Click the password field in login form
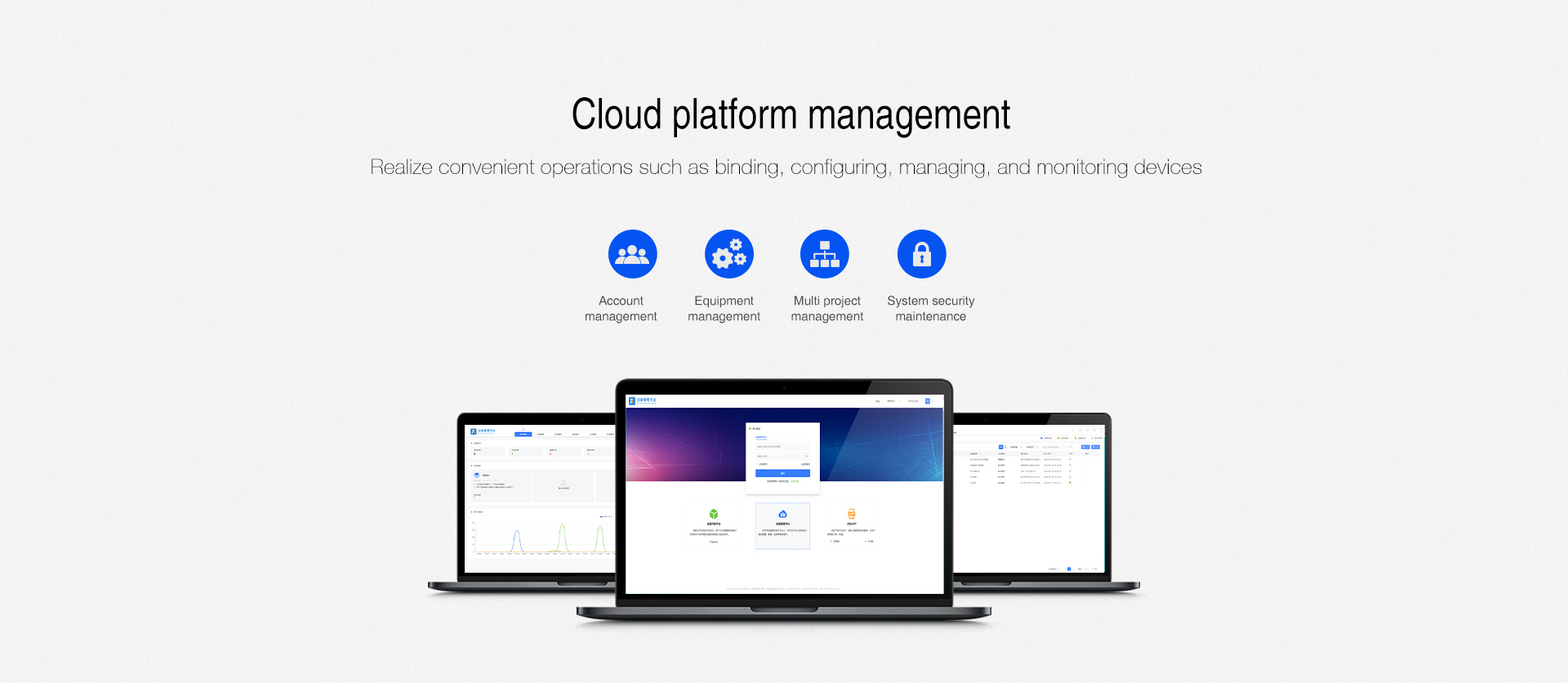1568x683 pixels. tap(782, 456)
